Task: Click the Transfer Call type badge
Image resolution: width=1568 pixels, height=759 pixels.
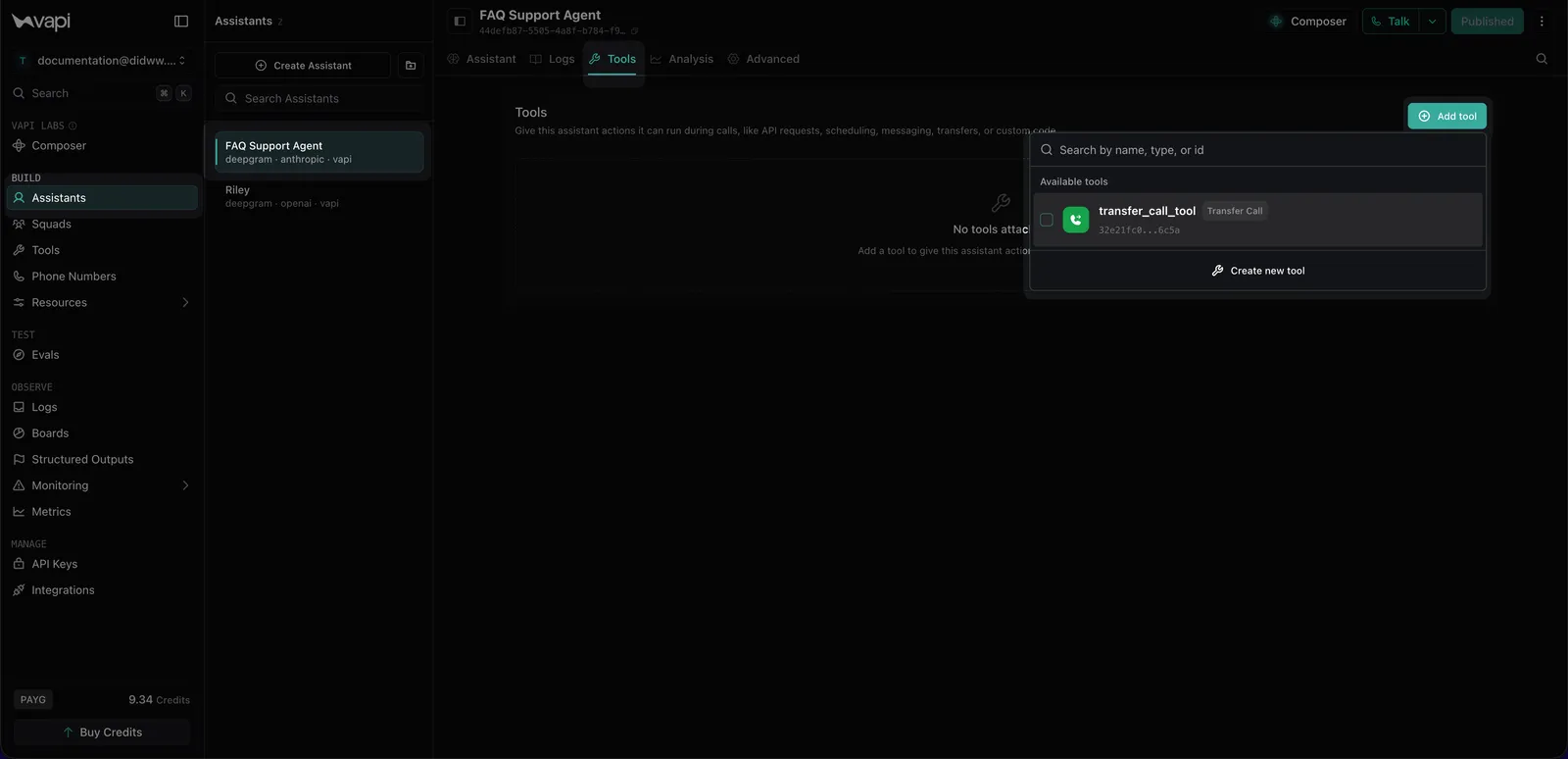Action: 1235,211
